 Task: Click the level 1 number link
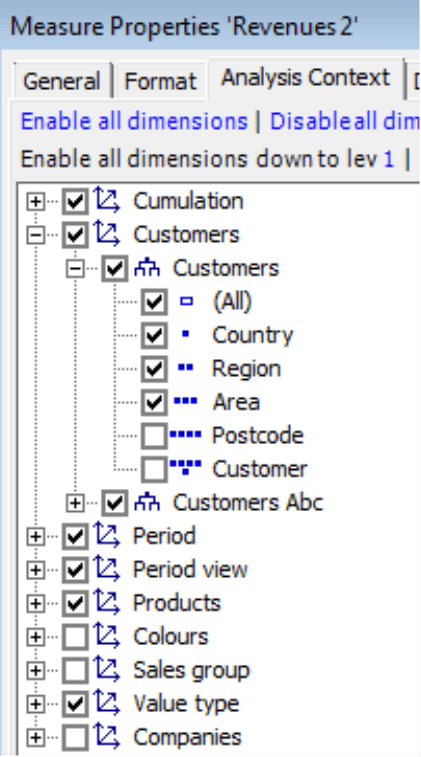click(x=389, y=158)
